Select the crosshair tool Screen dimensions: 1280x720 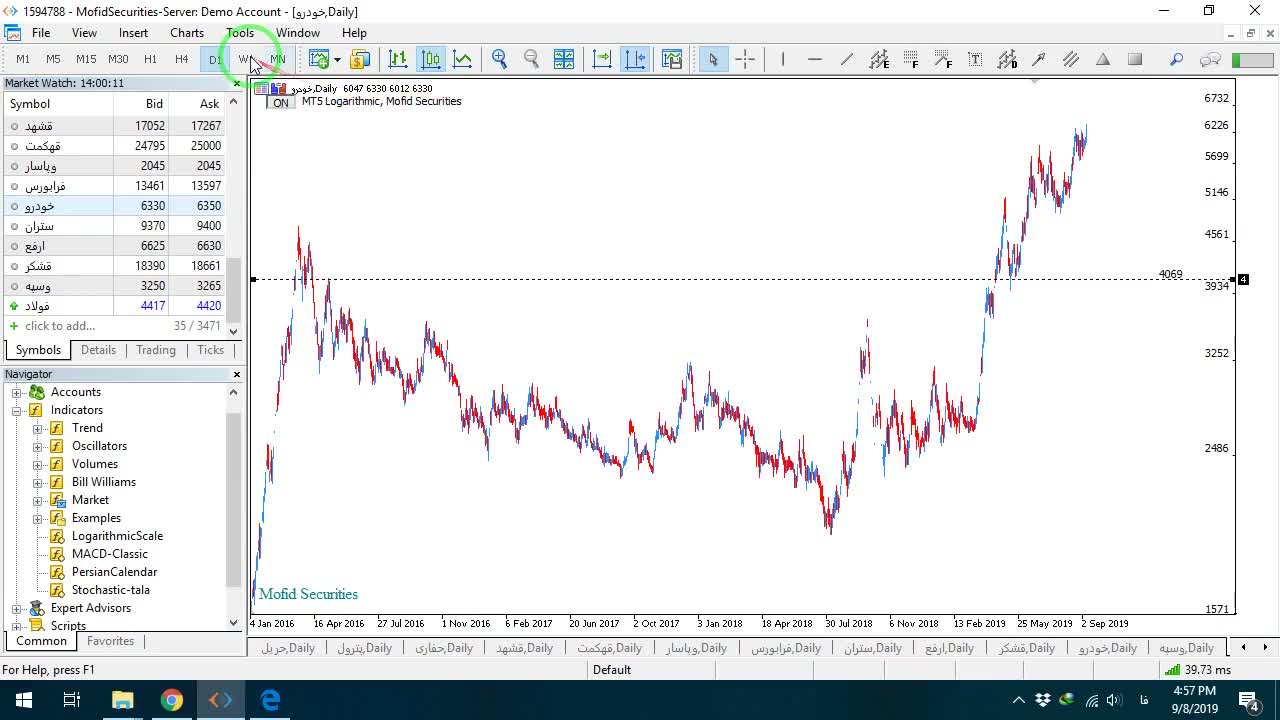click(745, 59)
